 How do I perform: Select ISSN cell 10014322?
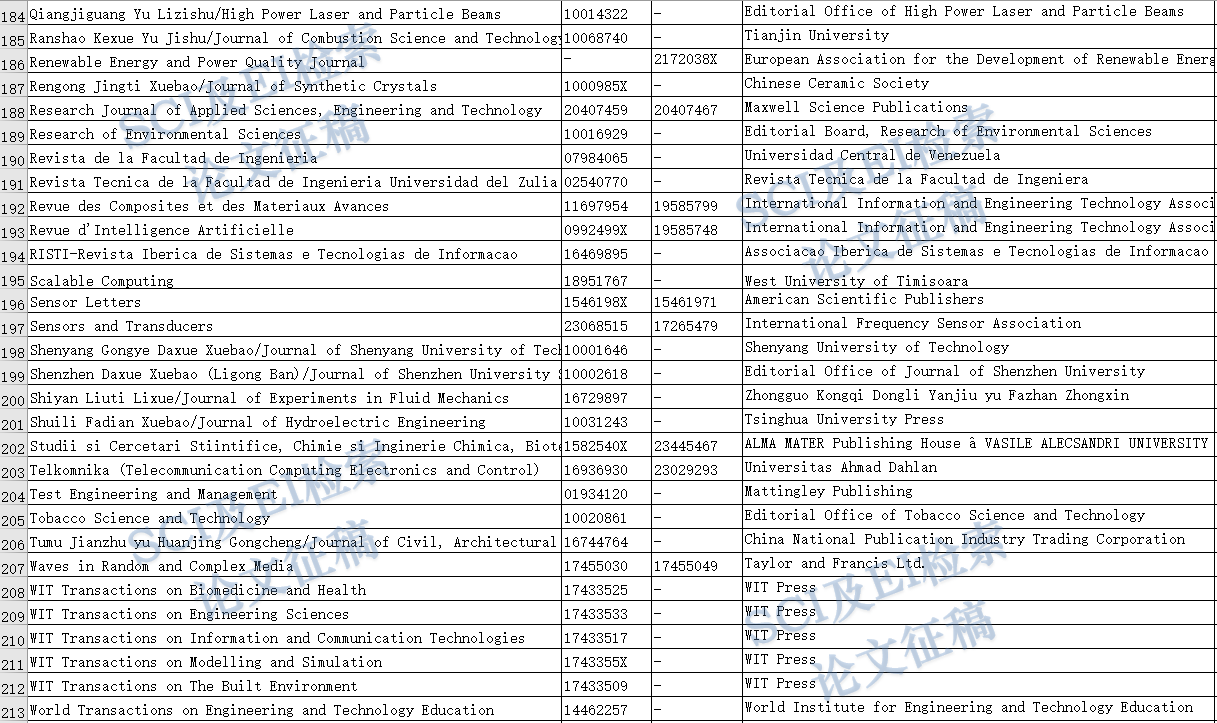tap(596, 15)
